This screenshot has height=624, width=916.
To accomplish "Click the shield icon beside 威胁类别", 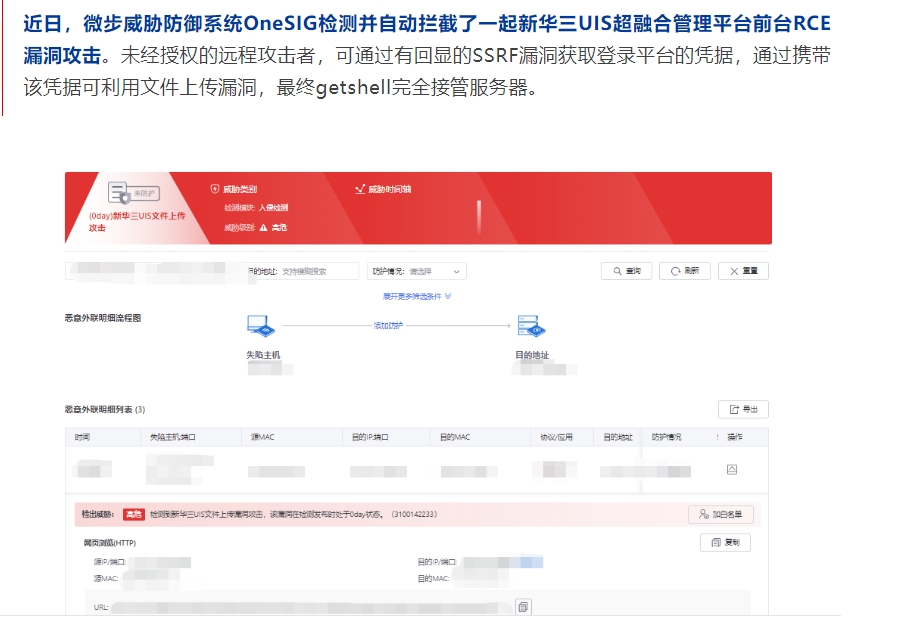I will (x=215, y=189).
